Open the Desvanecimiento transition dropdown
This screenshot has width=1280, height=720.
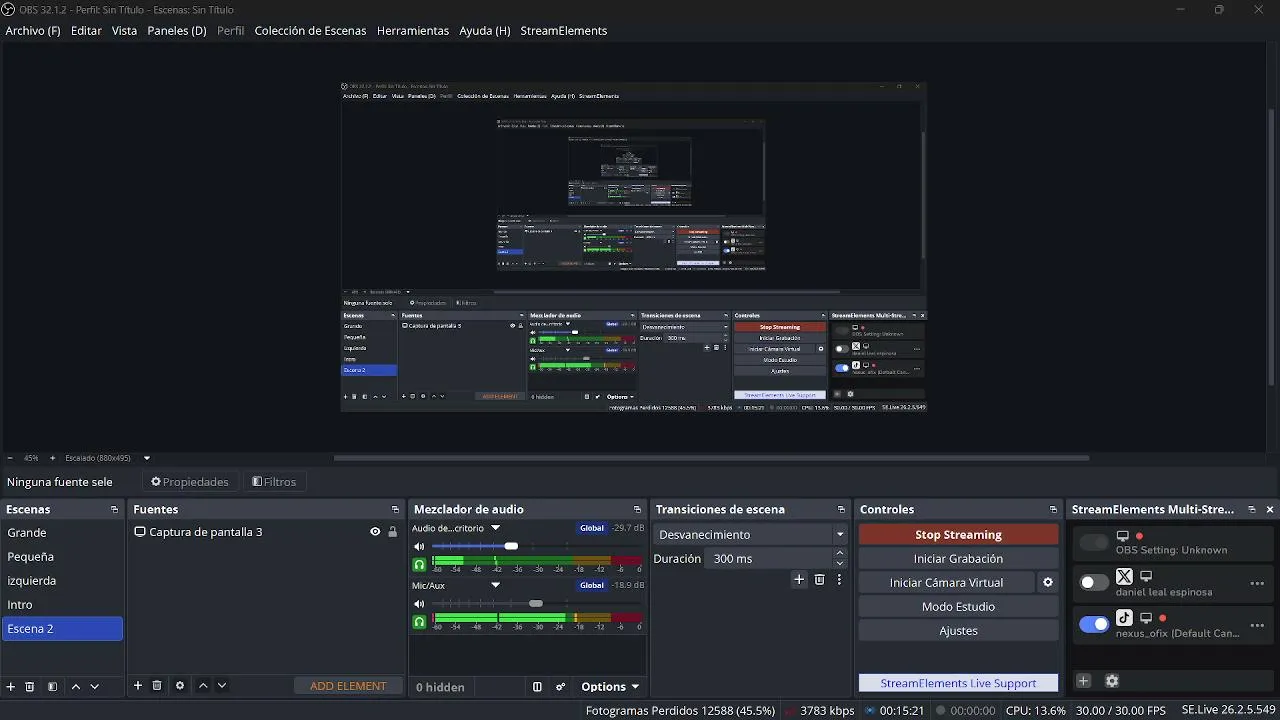(751, 535)
